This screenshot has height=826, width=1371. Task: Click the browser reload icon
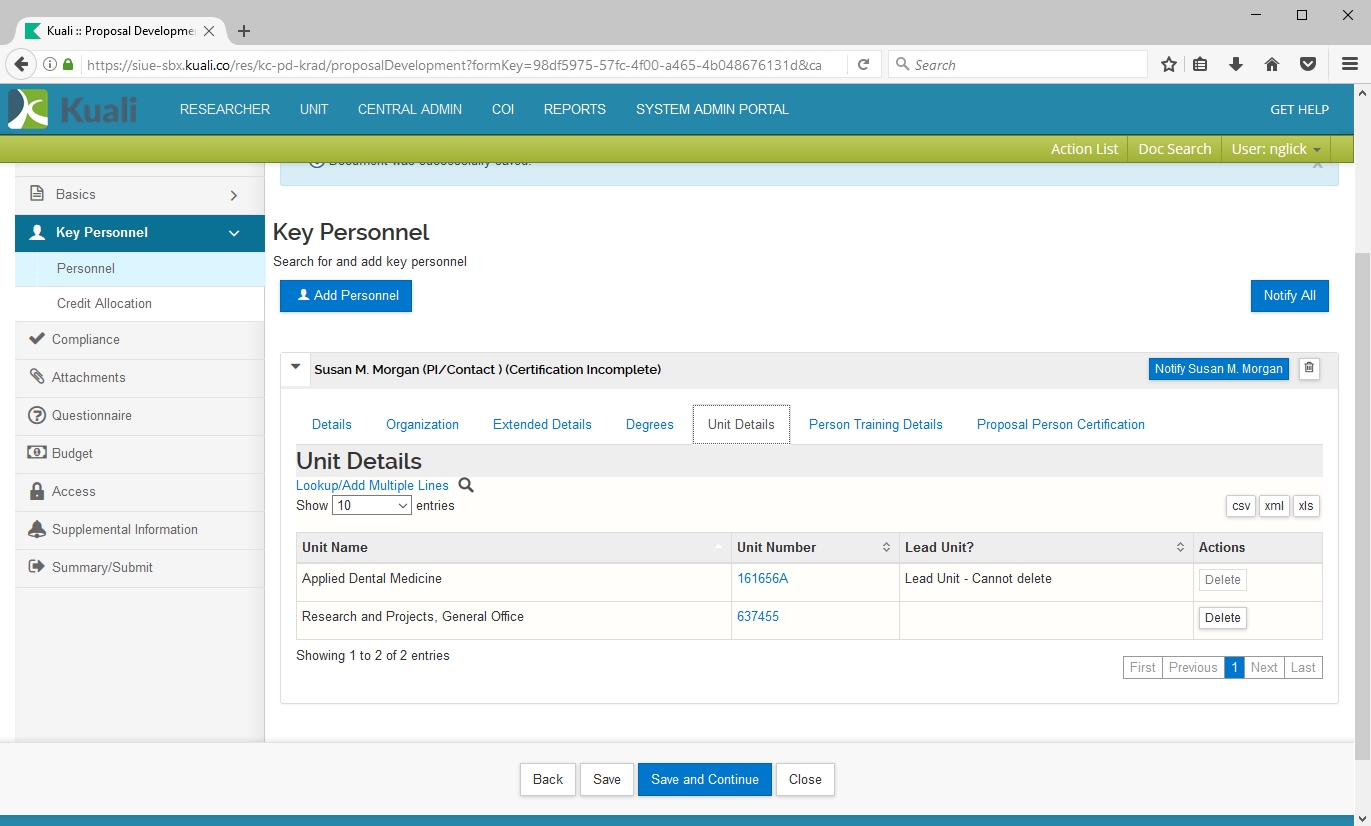[x=863, y=65]
